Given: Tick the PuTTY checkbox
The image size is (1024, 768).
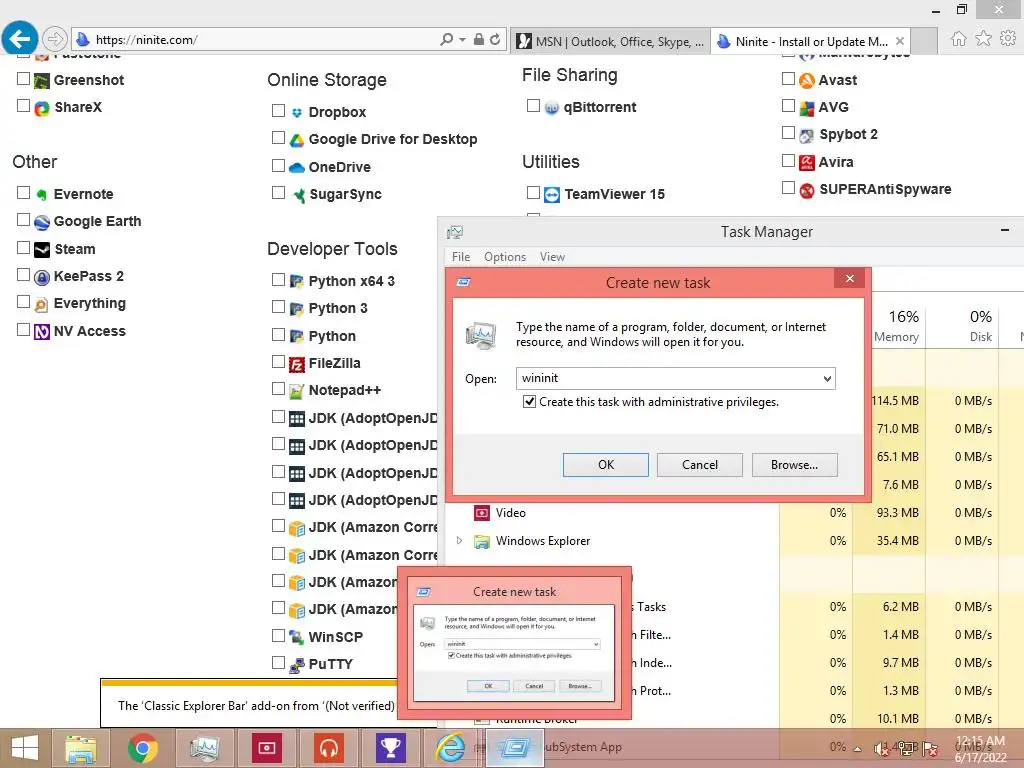Looking at the screenshot, I should point(278,662).
